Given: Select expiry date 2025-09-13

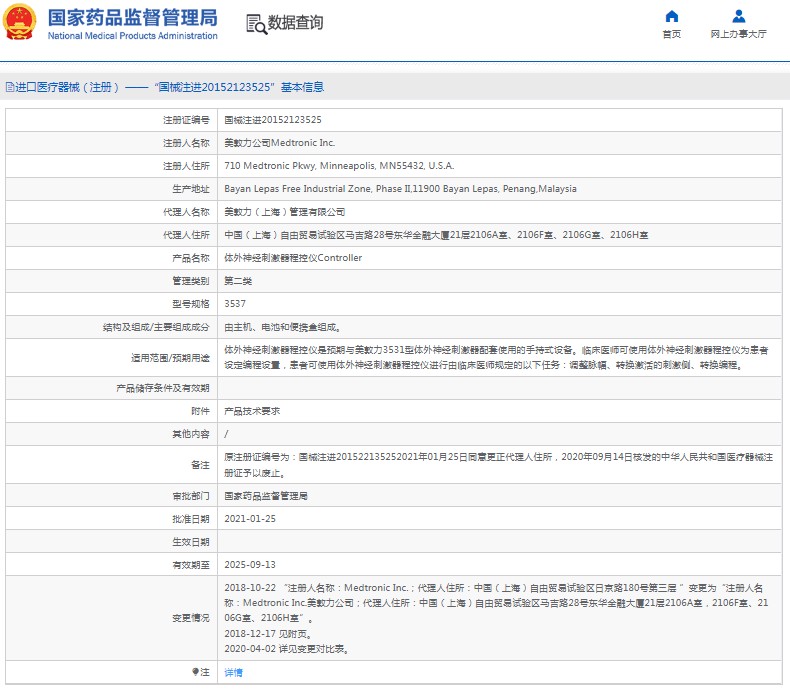Looking at the screenshot, I should point(250,565).
